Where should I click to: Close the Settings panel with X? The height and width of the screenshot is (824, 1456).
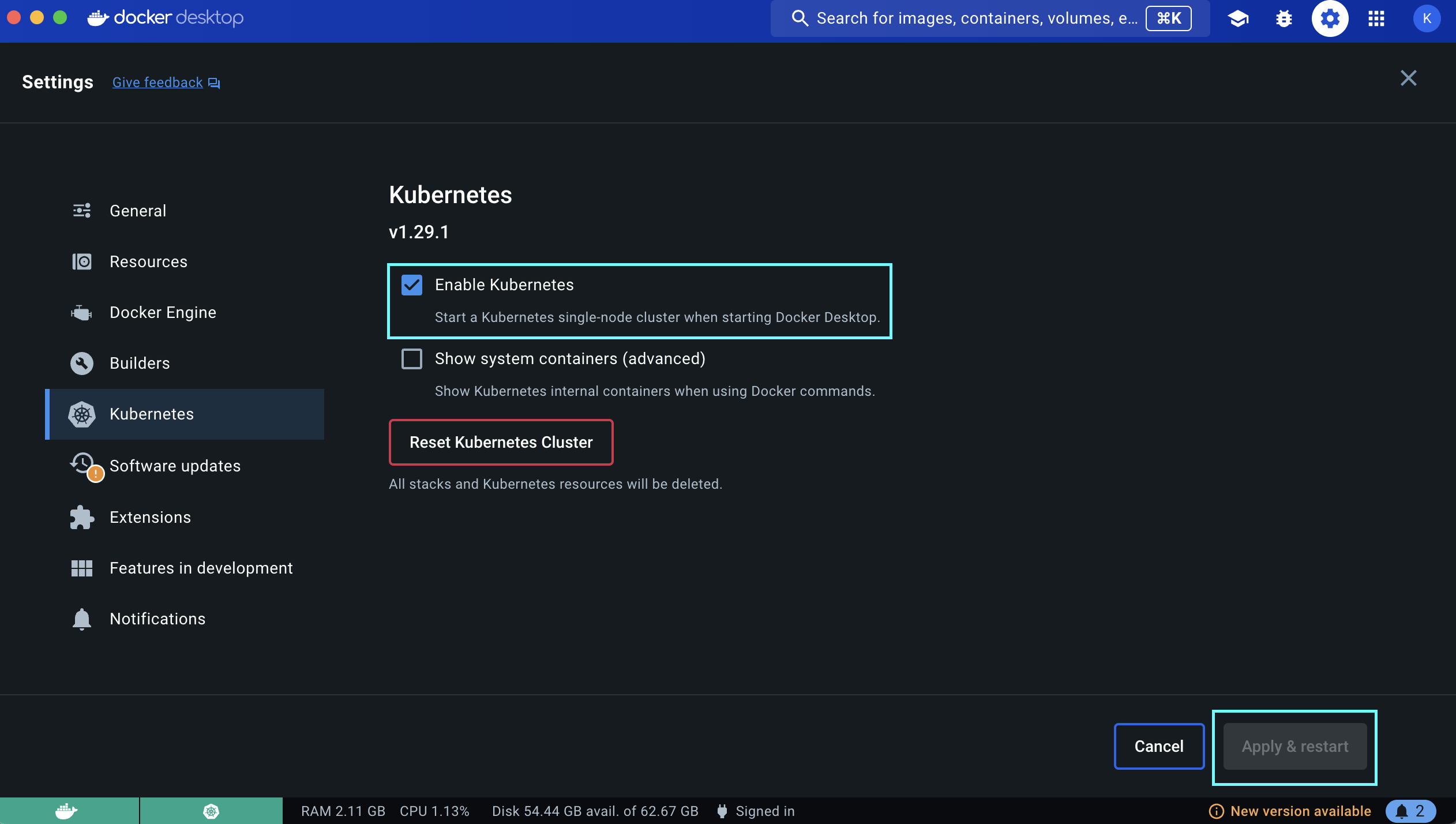[x=1408, y=78]
